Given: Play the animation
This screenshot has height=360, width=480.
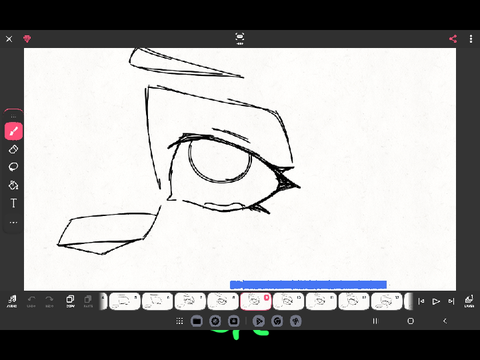Looking at the screenshot, I should pos(436,301).
